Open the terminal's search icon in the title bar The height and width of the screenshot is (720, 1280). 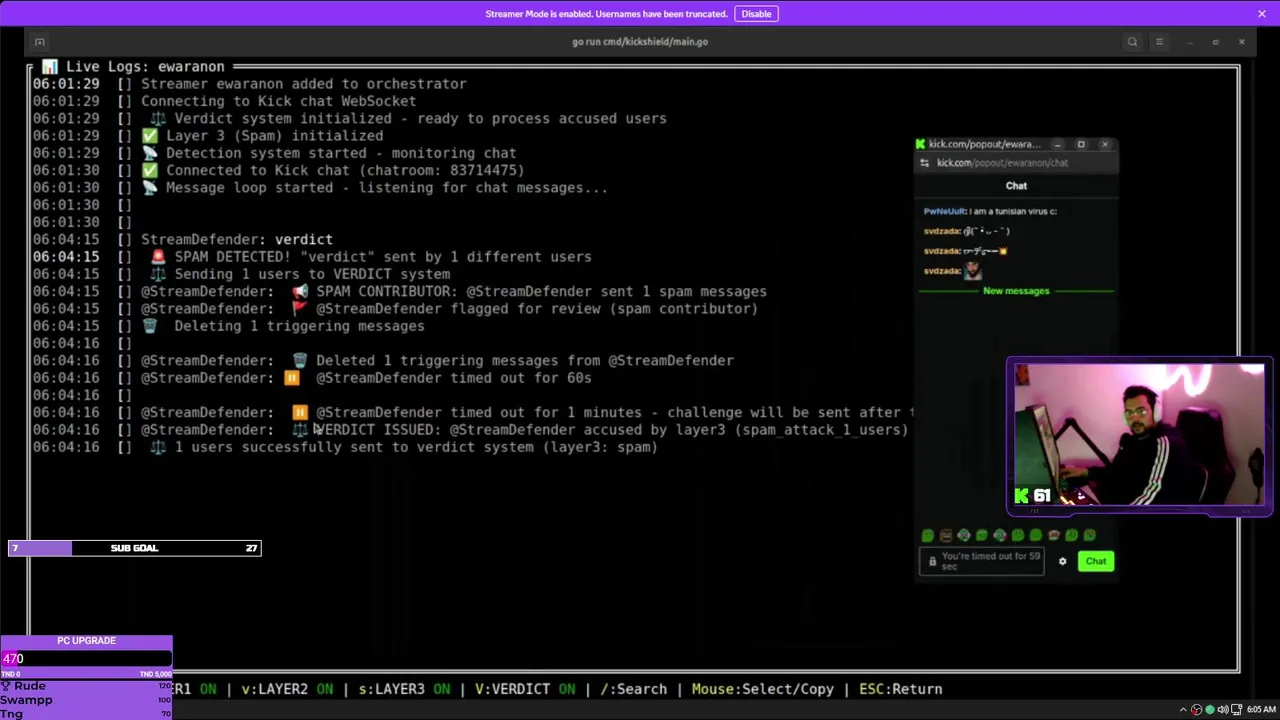1132,41
